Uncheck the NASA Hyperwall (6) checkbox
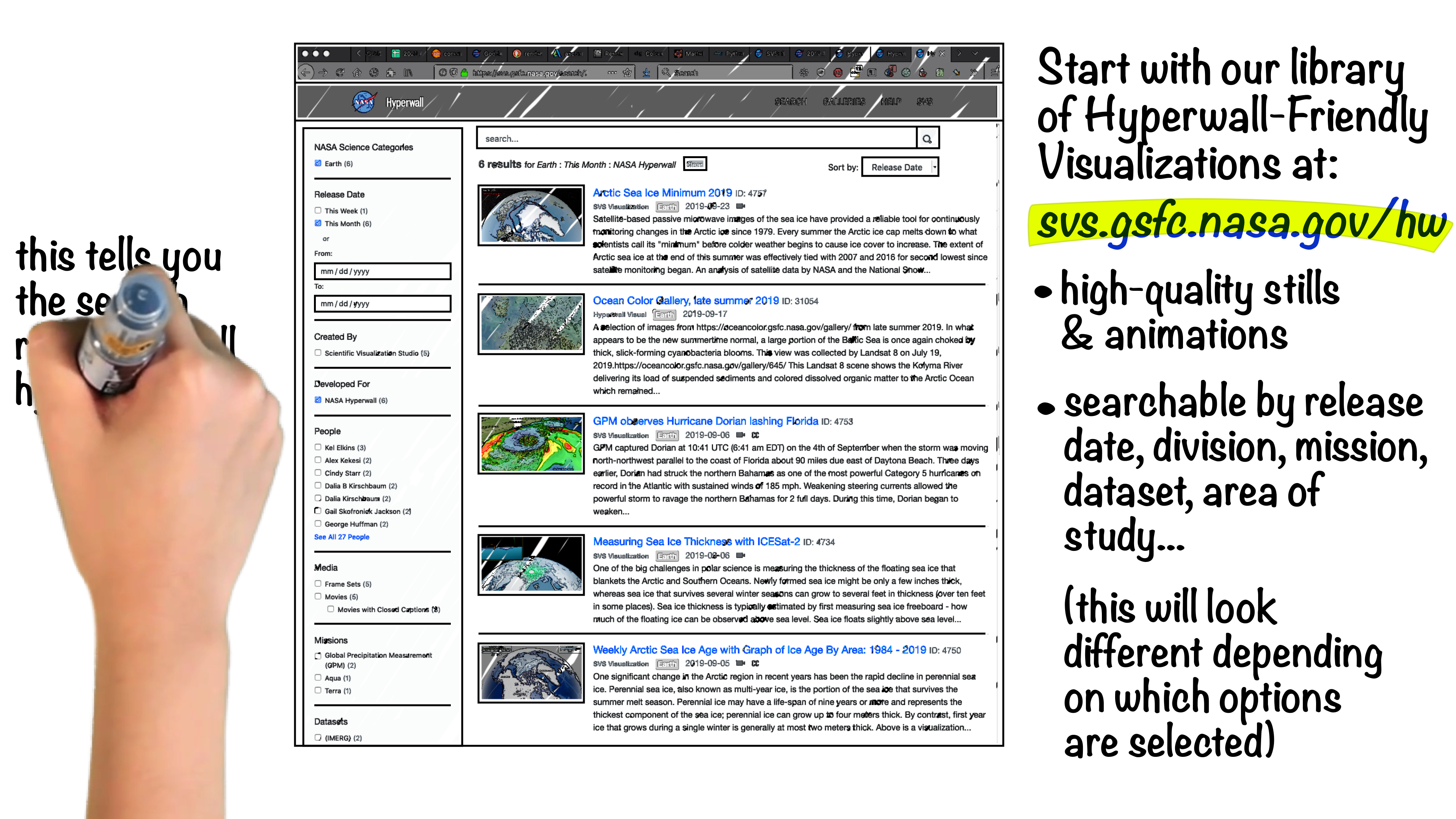The image size is (1456, 819). [x=318, y=400]
